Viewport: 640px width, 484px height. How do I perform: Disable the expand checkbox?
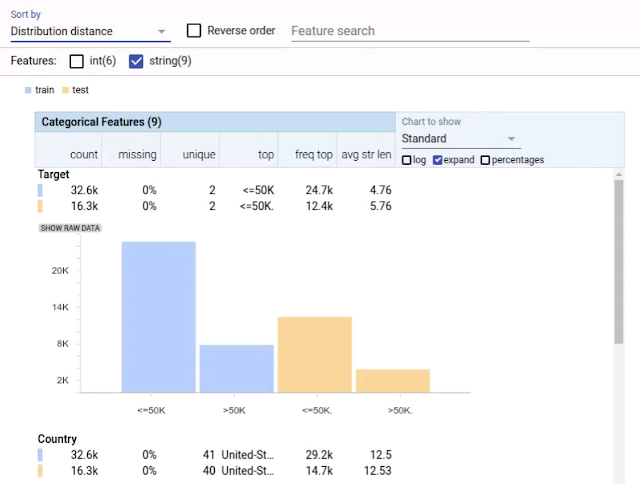tap(438, 160)
